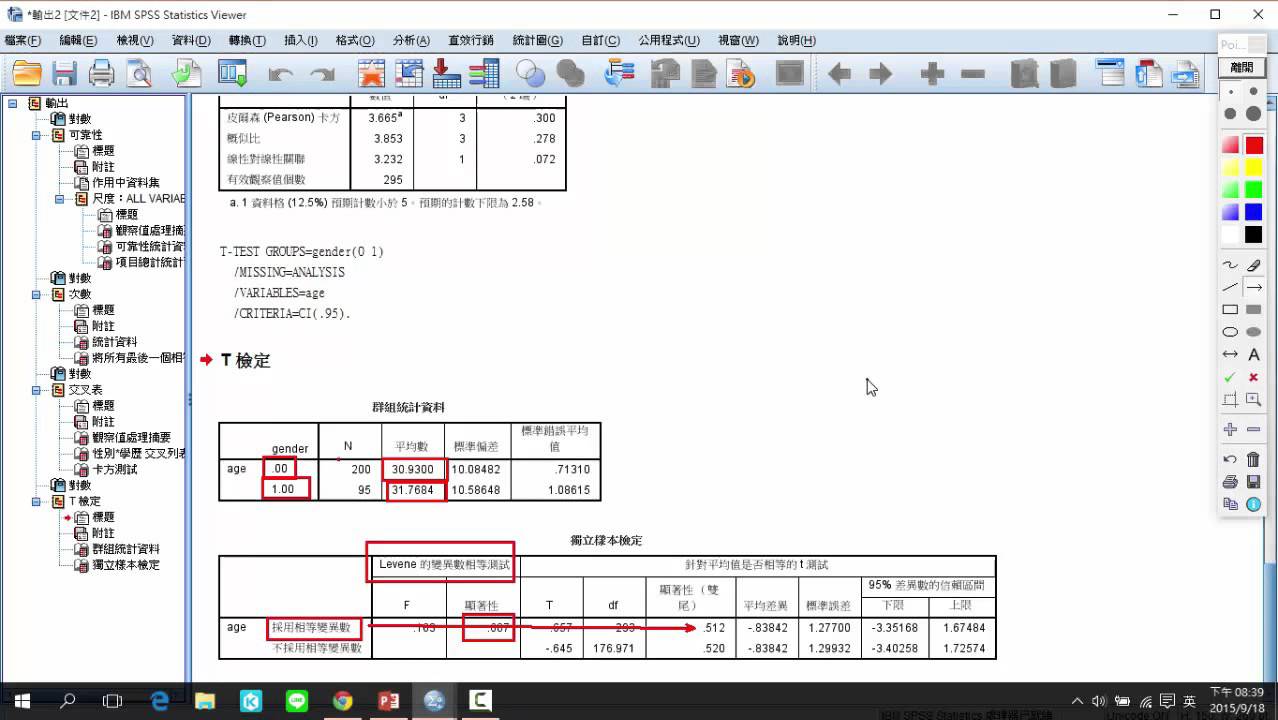Click the Redo arrow in toolbar

tap(322, 74)
